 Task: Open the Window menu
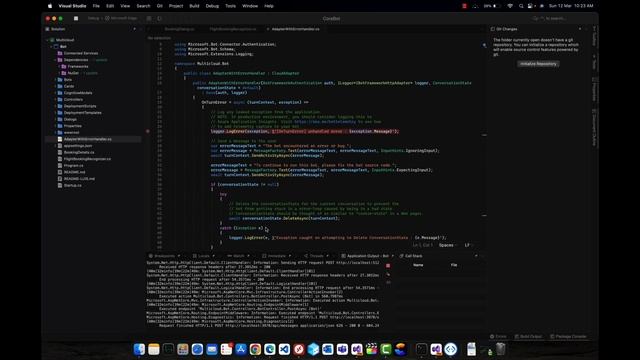point(250,6)
